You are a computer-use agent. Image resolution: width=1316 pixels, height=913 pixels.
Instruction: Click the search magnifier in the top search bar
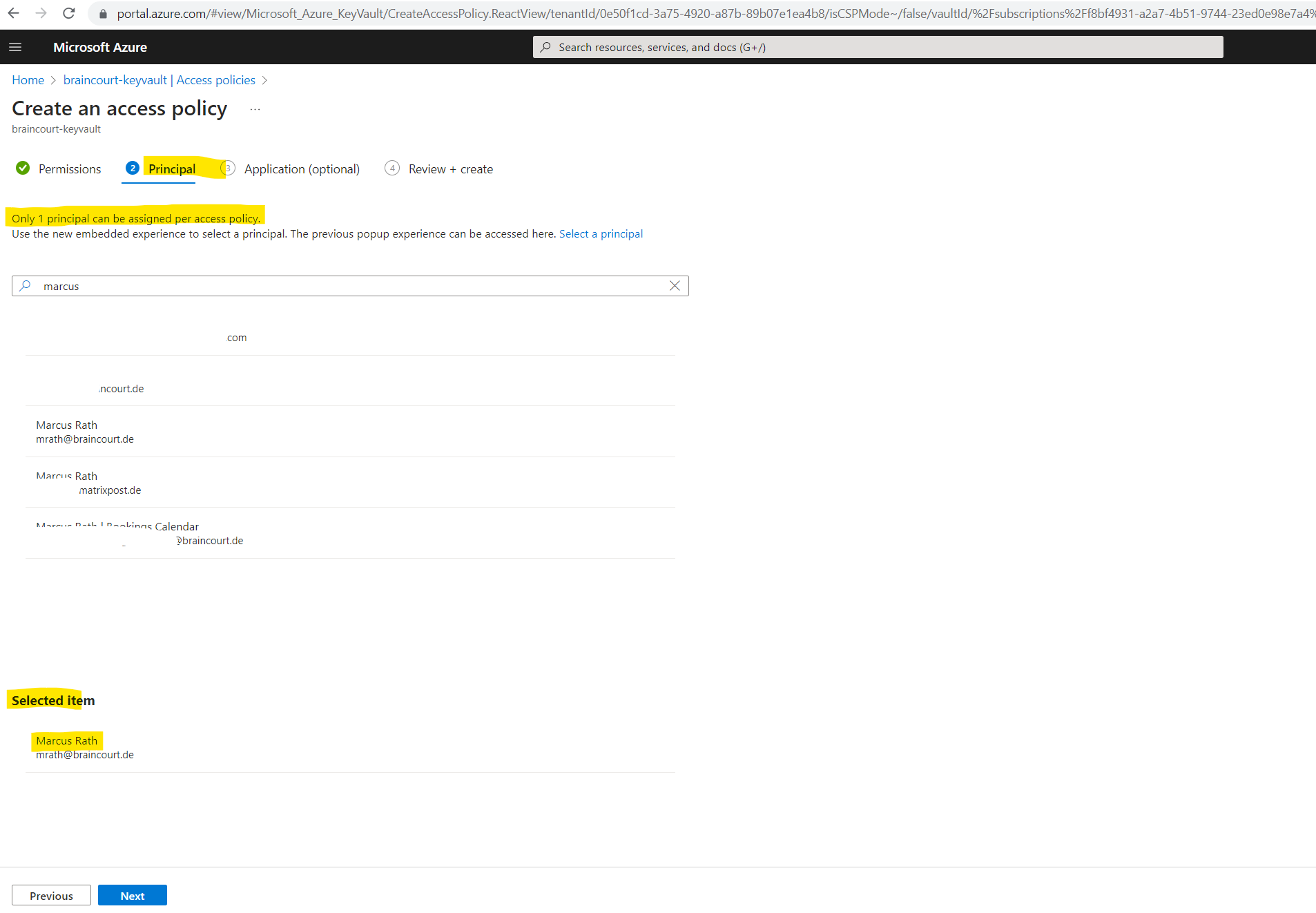click(545, 47)
